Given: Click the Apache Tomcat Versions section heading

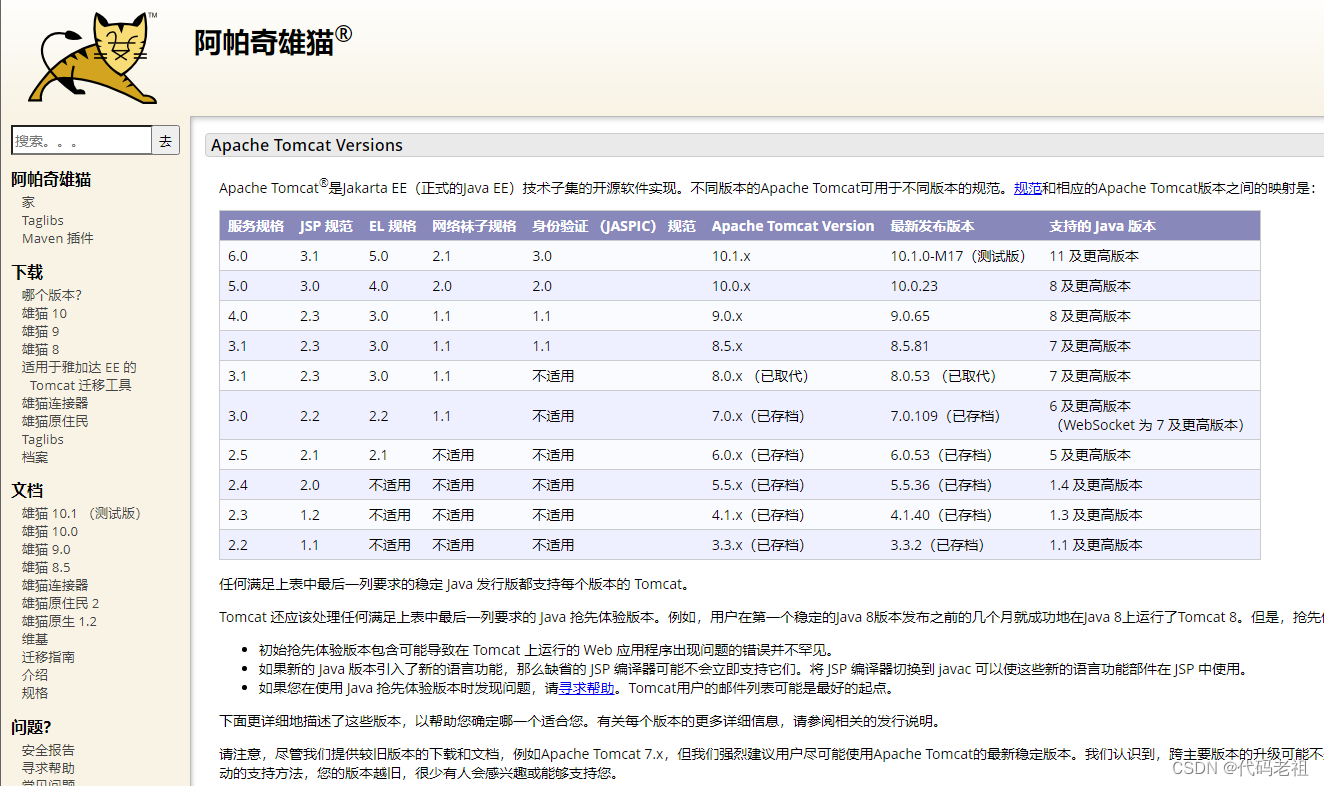Looking at the screenshot, I should click(307, 145).
